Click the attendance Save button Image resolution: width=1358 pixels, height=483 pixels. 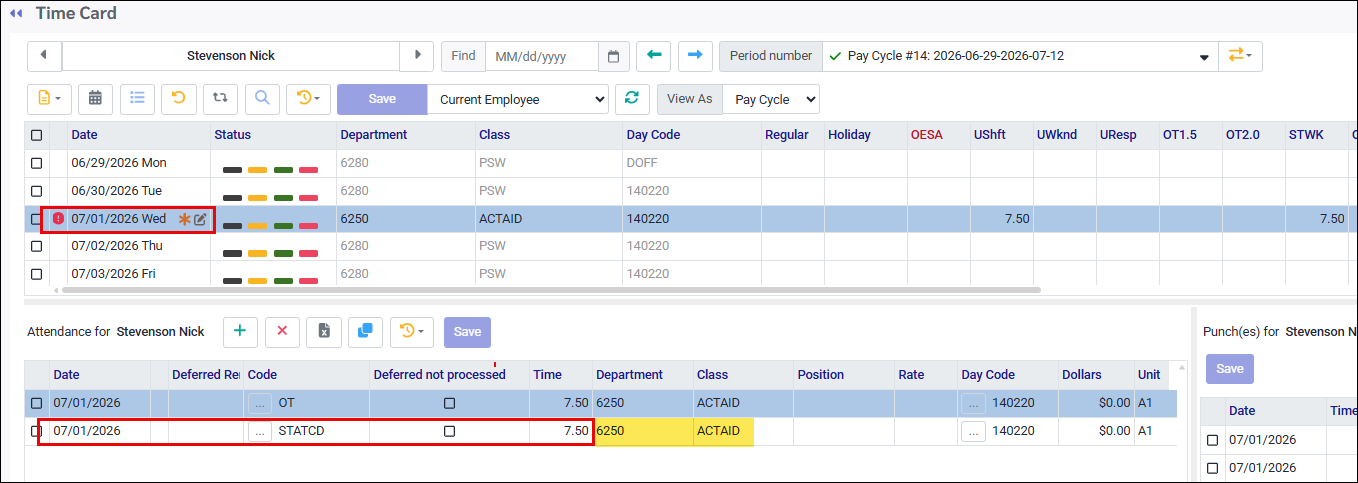pos(467,332)
